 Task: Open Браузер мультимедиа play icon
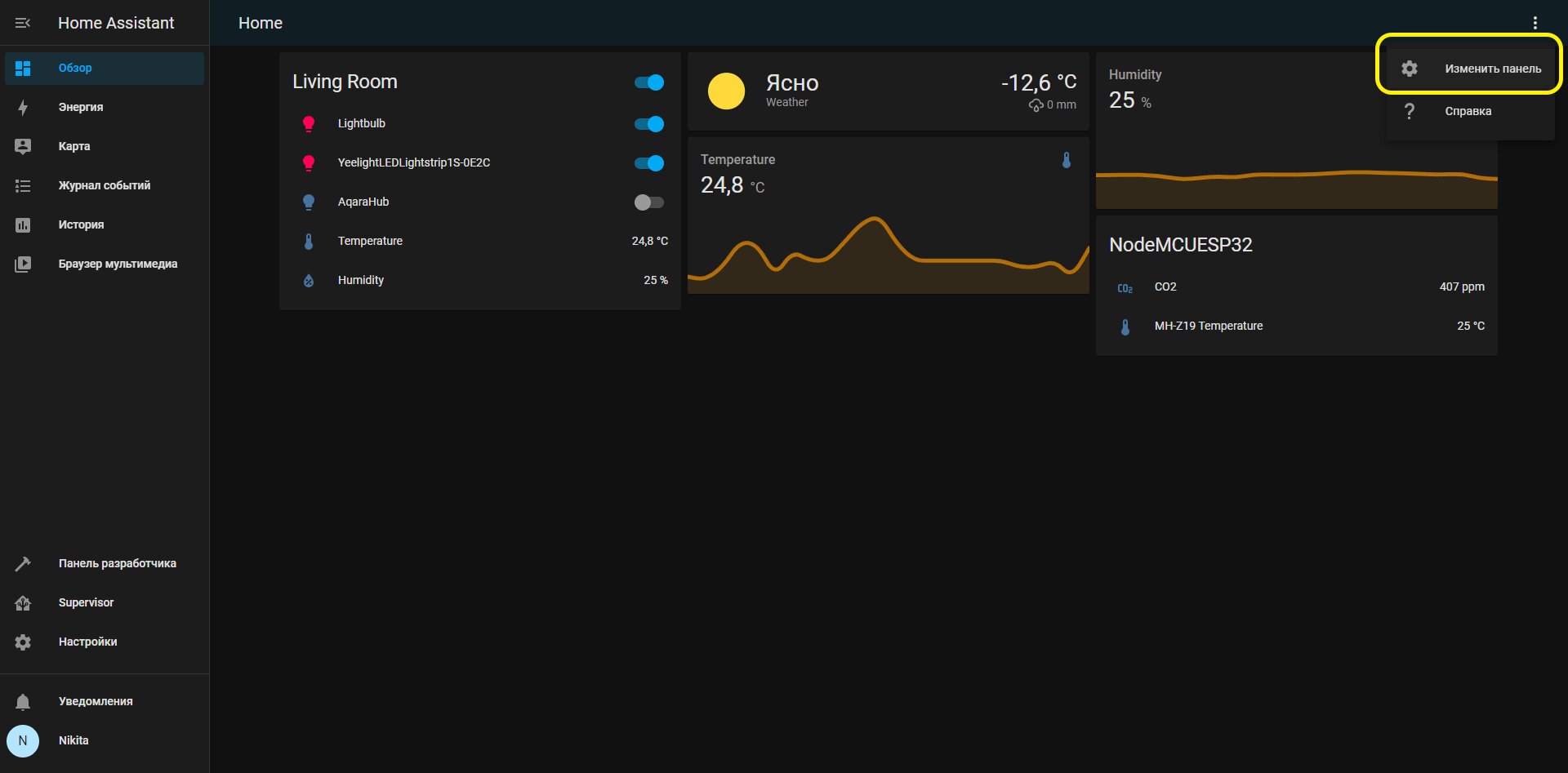click(x=23, y=264)
